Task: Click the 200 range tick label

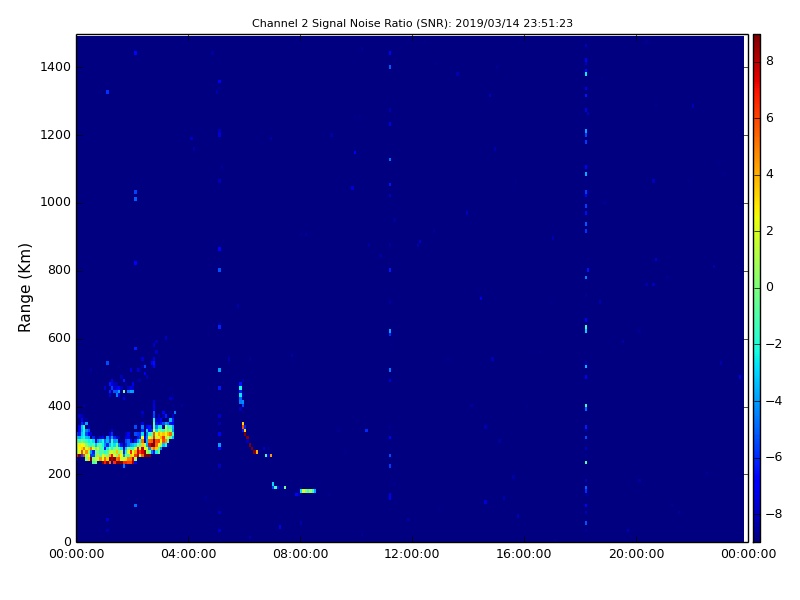Action: (x=59, y=474)
